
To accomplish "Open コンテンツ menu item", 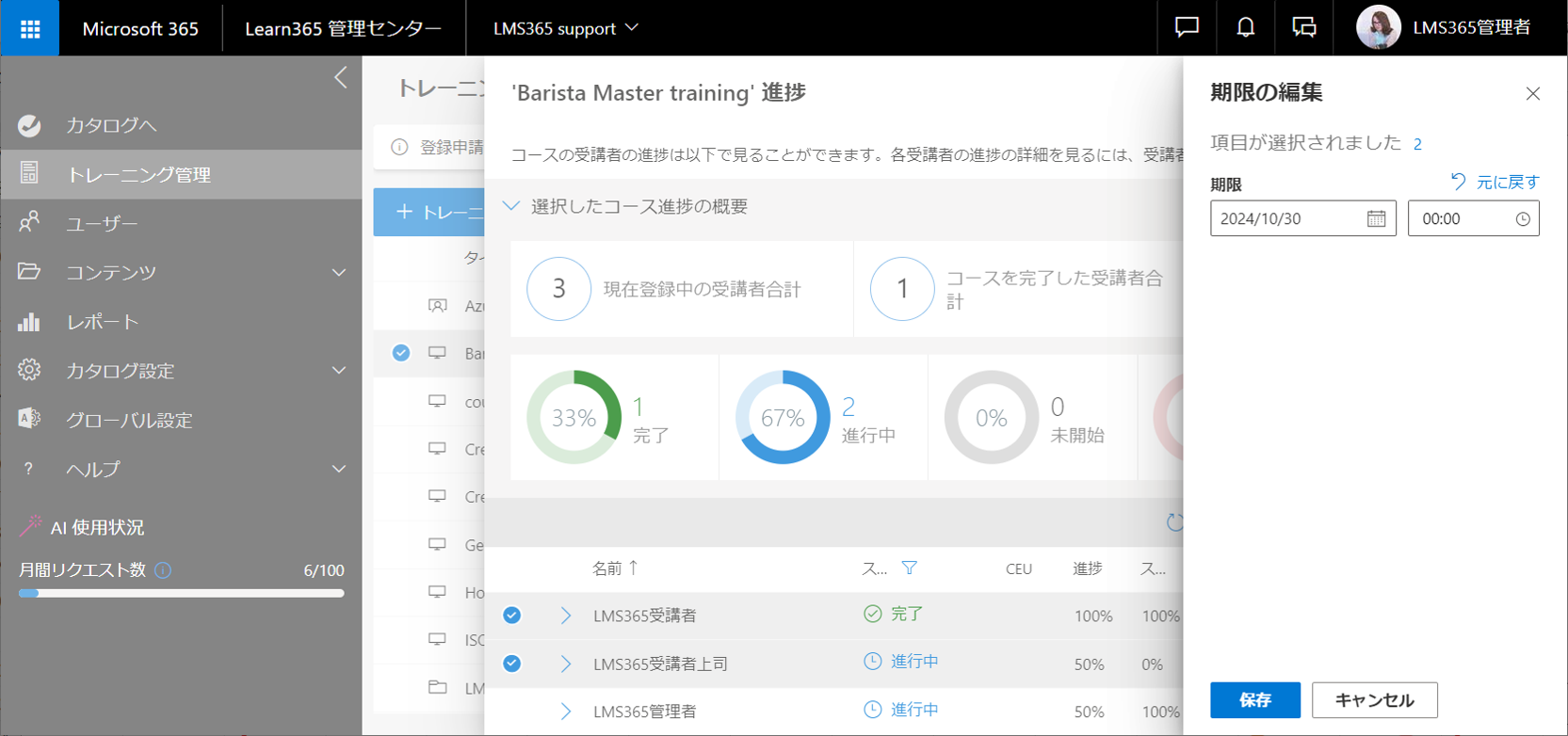I will (111, 272).
